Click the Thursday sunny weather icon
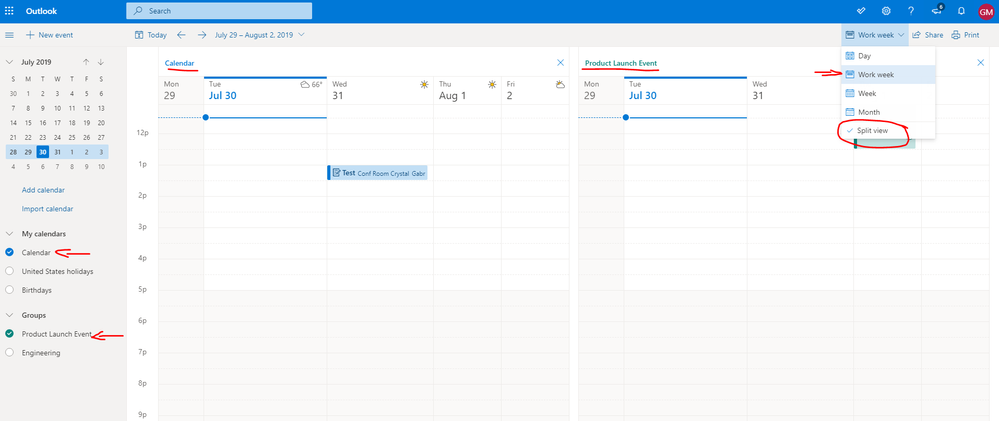 (x=492, y=84)
